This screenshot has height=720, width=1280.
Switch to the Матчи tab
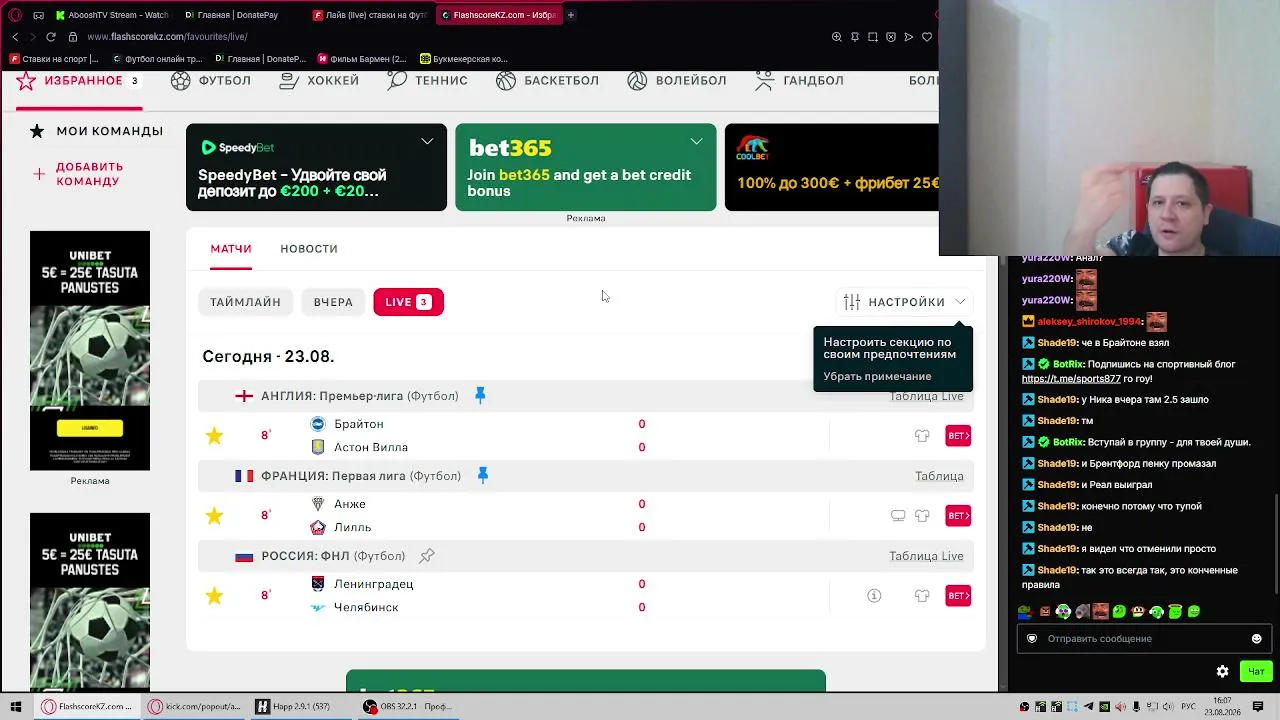pos(231,249)
